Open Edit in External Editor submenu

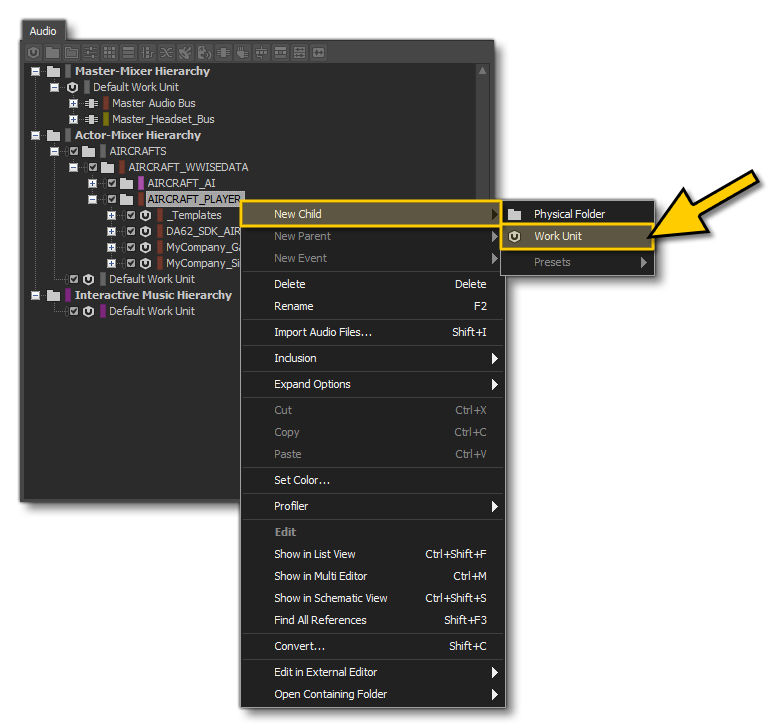pyautogui.click(x=373, y=672)
